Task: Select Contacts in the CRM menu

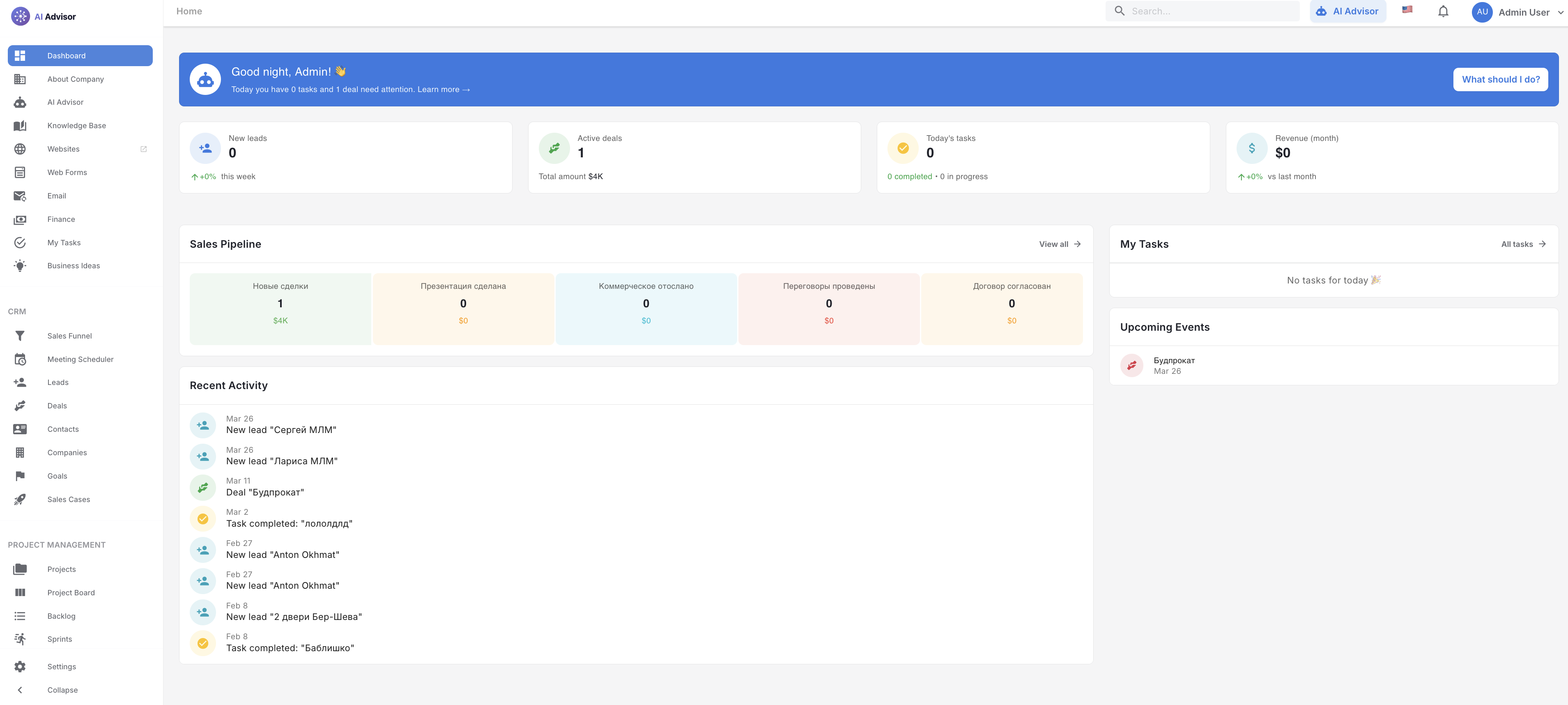Action: [80, 429]
